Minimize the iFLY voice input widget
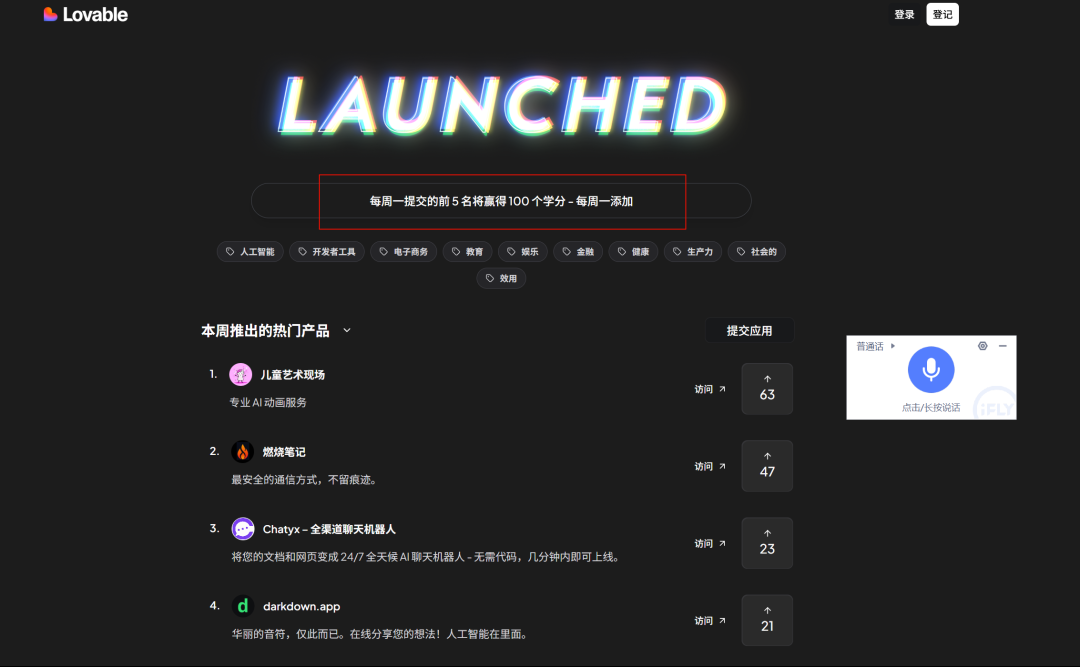Image resolution: width=1080 pixels, height=667 pixels. click(x=1003, y=346)
